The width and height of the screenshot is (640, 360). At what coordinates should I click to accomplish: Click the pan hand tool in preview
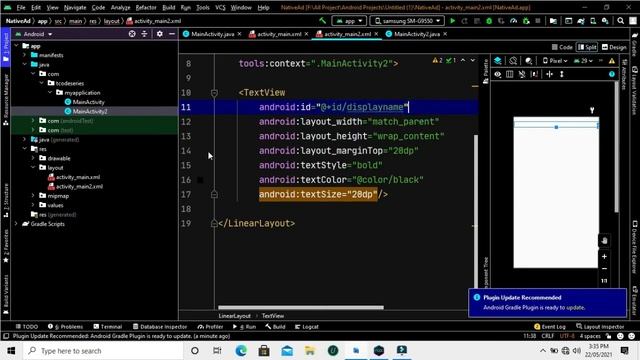click(604, 241)
